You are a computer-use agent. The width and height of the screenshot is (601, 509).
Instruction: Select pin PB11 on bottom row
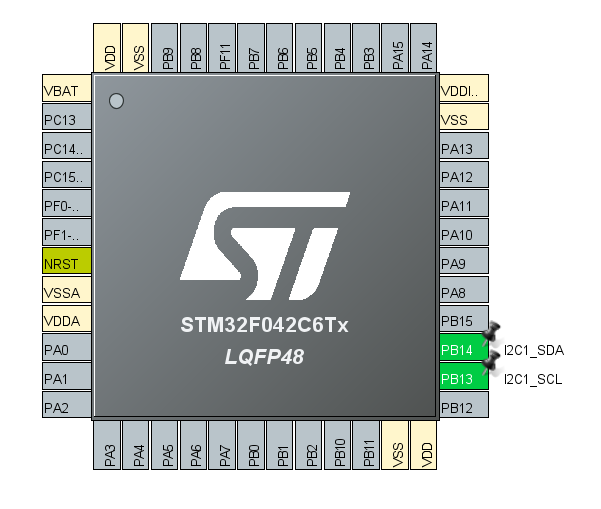tap(366, 445)
